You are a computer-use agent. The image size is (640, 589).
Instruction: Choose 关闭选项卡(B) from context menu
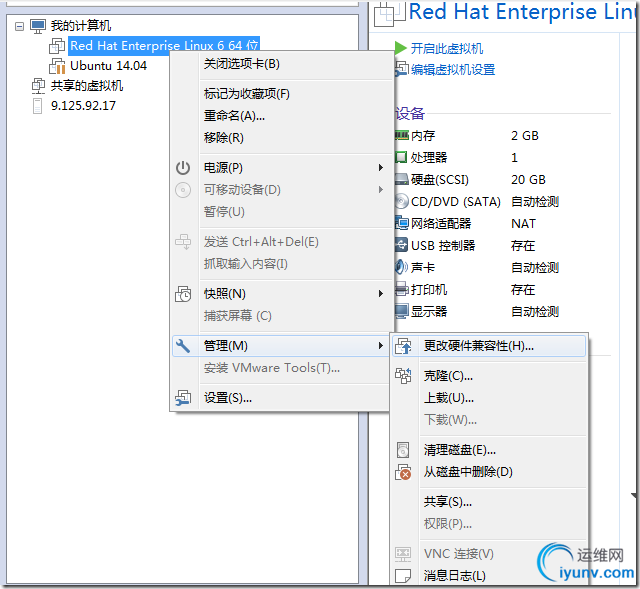point(280,64)
